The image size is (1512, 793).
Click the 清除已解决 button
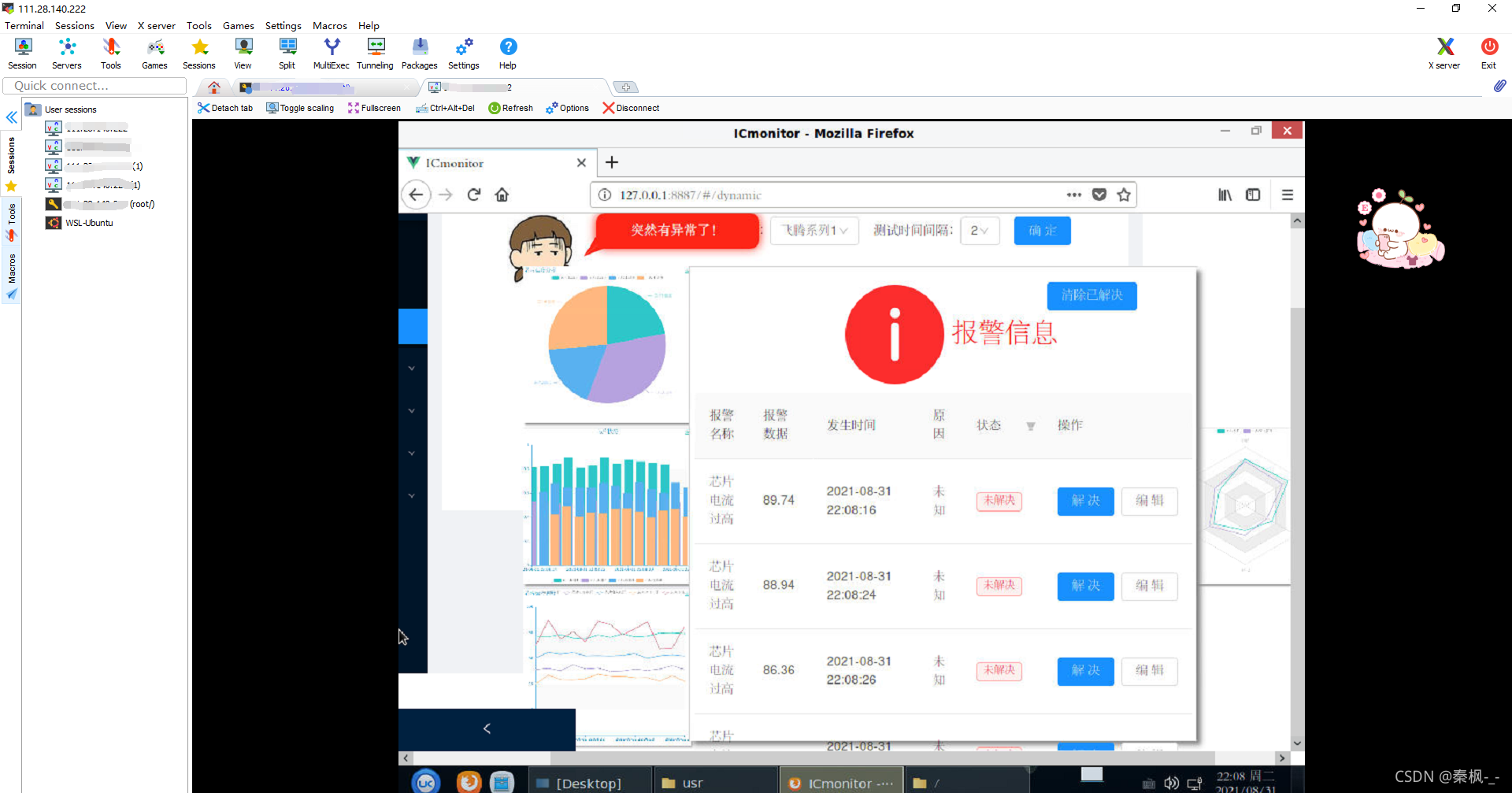tap(1091, 295)
